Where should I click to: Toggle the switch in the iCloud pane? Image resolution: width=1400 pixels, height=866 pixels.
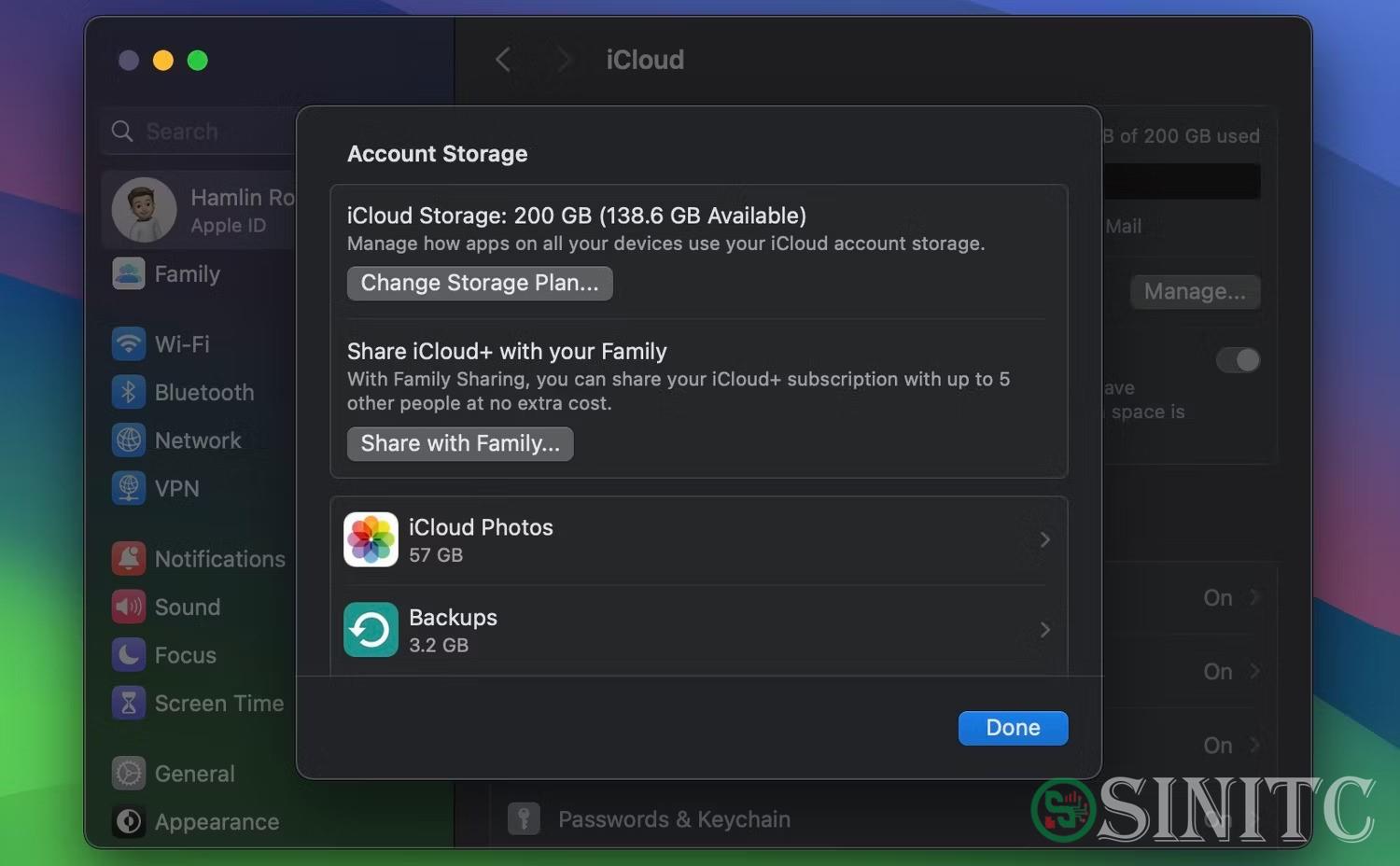1239,360
